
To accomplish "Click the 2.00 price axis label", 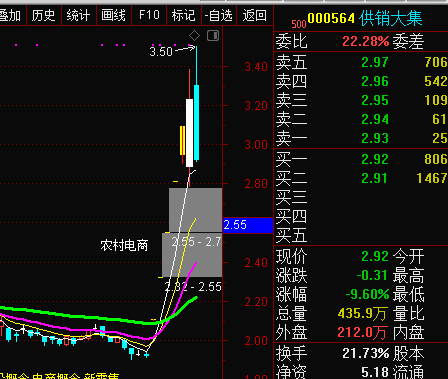I will (256, 341).
